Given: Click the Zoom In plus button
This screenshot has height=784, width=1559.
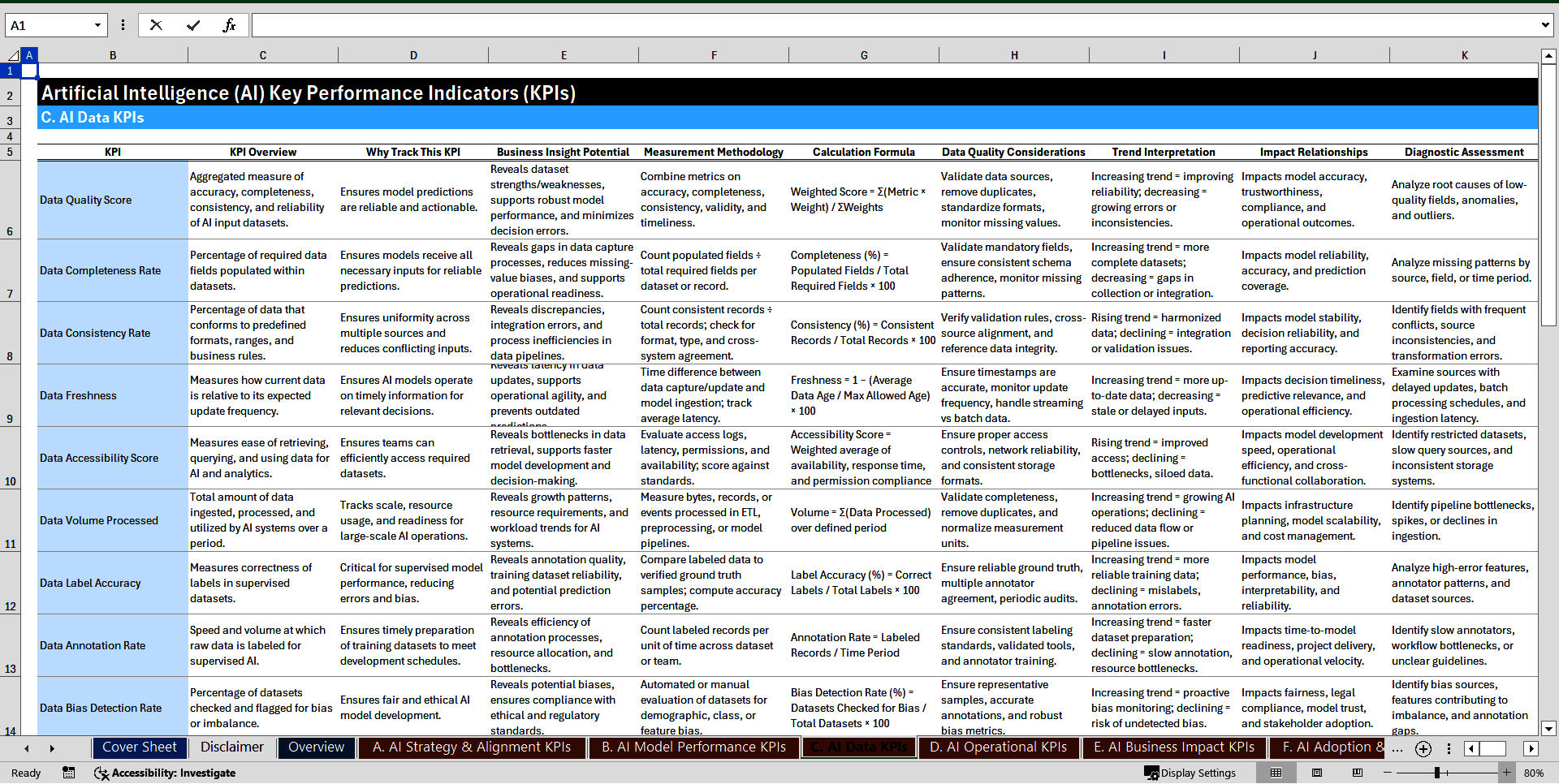Looking at the screenshot, I should (x=1506, y=773).
